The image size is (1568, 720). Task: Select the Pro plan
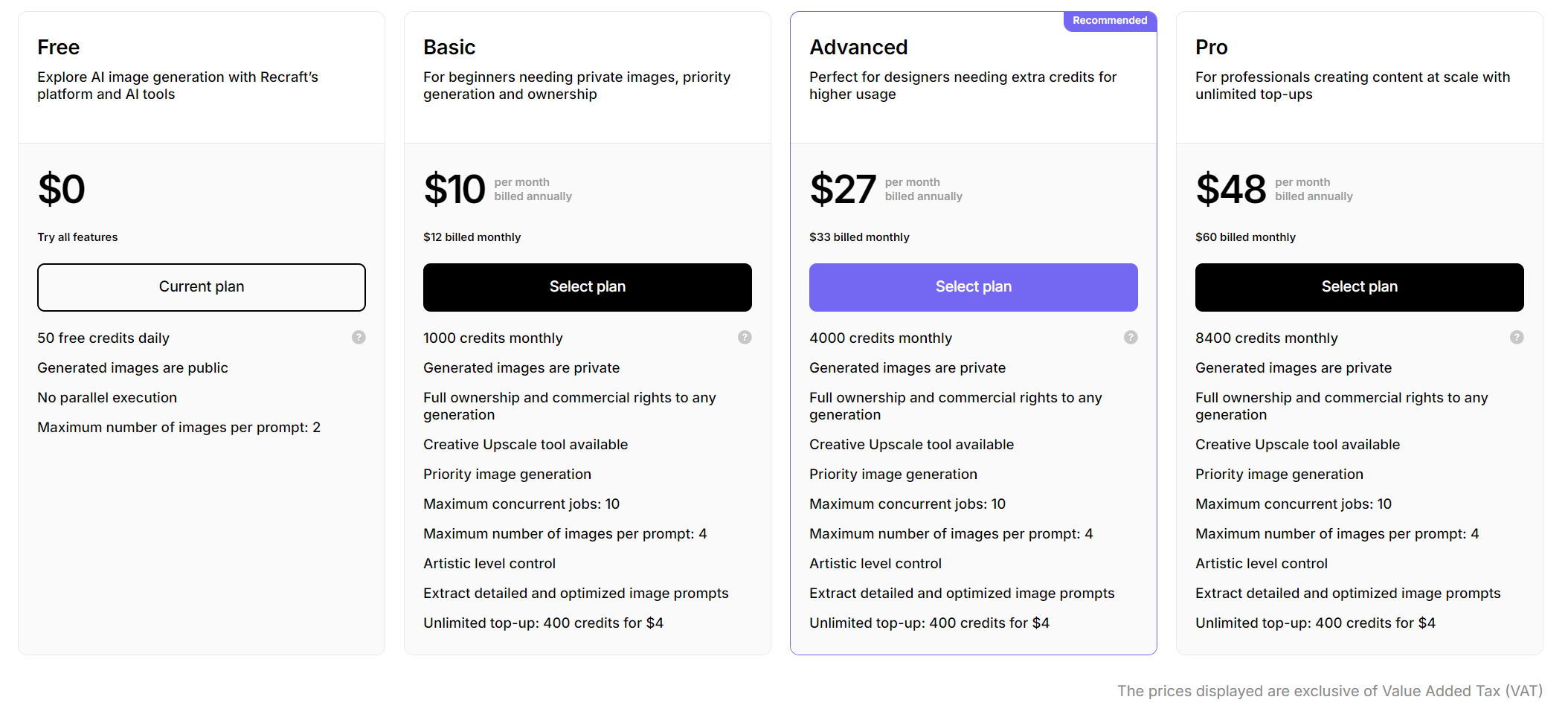point(1359,287)
